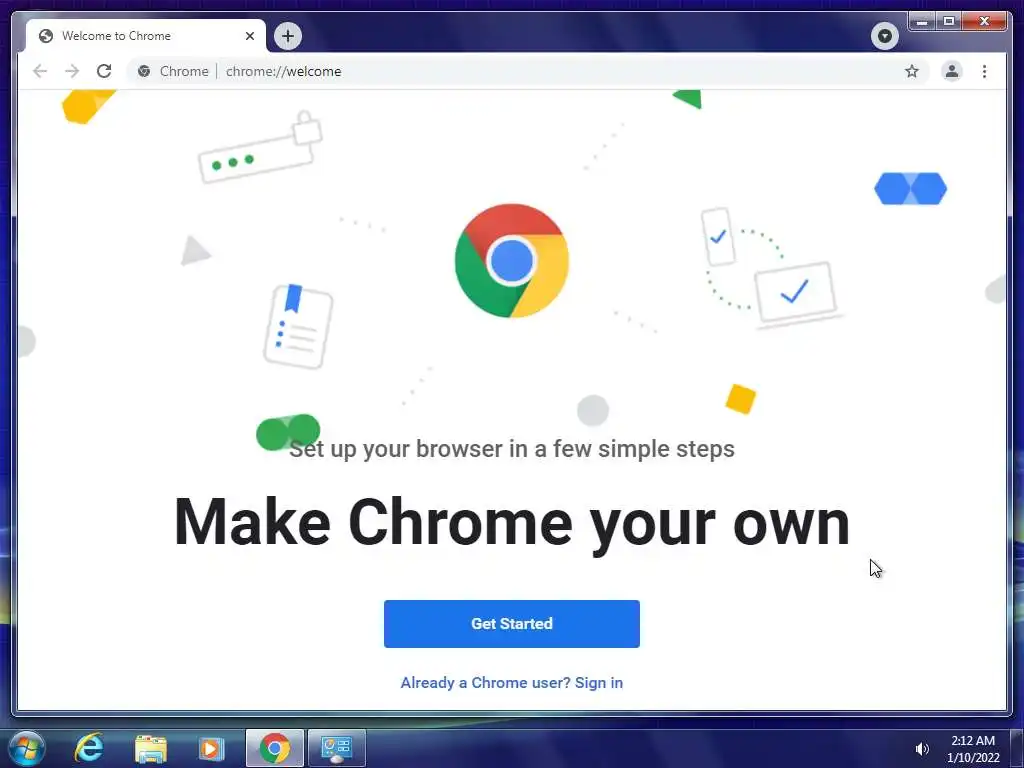The image size is (1024, 768).
Task: Open the Chrome three-dot menu
Action: (984, 71)
